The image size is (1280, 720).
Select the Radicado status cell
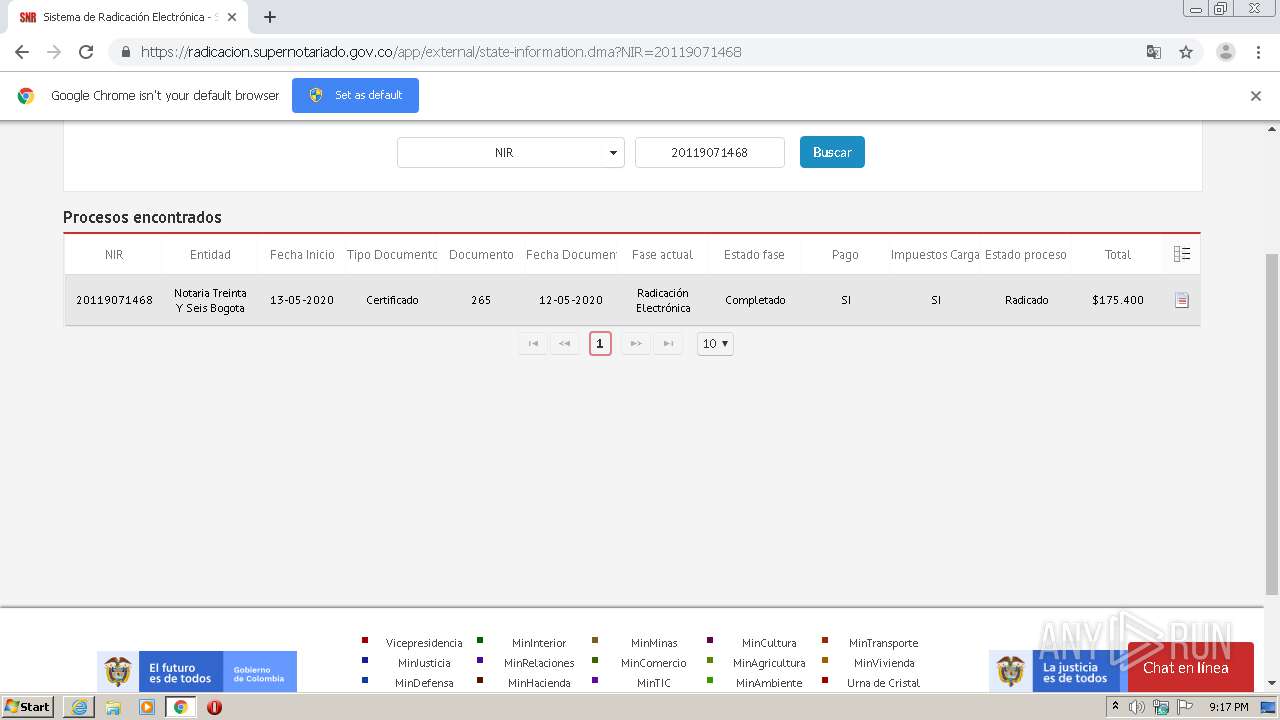(x=1027, y=300)
